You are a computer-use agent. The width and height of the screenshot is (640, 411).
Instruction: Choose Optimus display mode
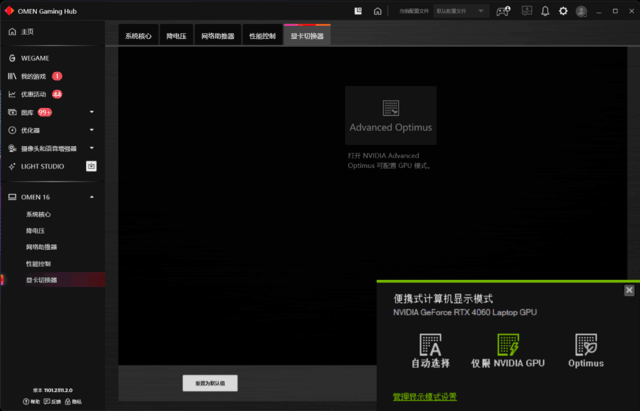[586, 351]
